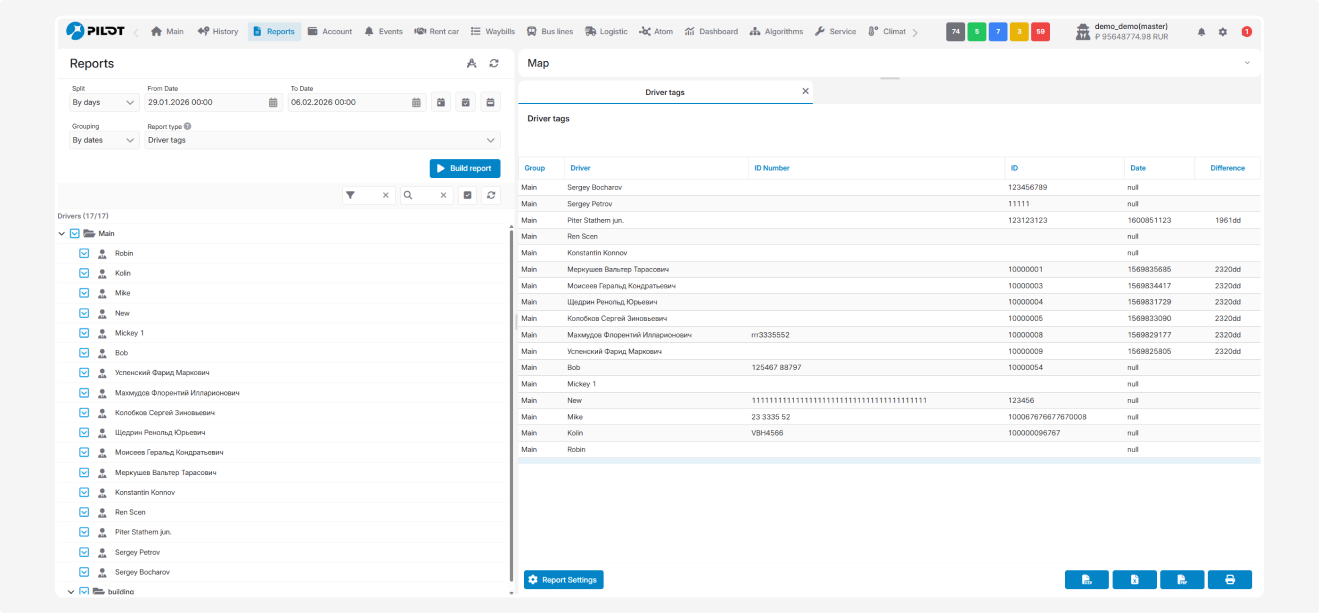Image resolution: width=1319 pixels, height=613 pixels.
Task: Open the Split dropdown set to By days
Action: pos(103,102)
